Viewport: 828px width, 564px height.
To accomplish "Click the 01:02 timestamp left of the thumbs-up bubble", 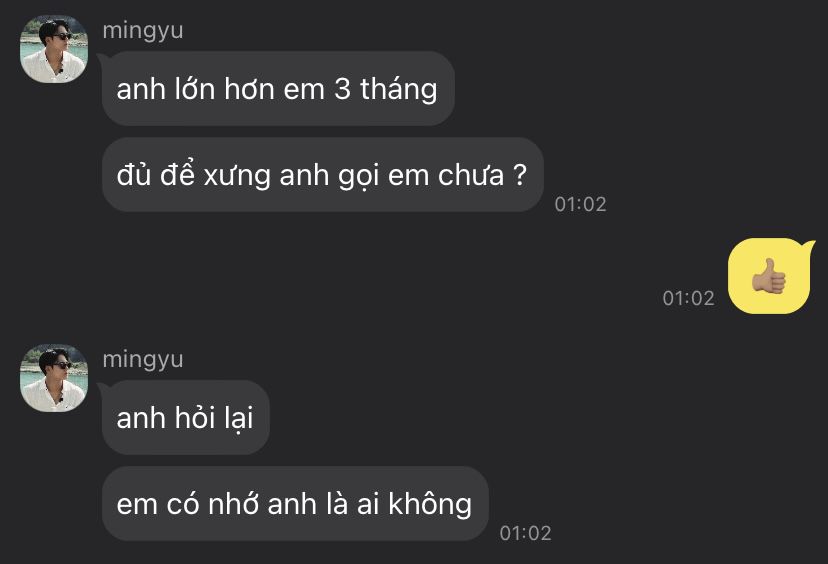I will pos(688,298).
